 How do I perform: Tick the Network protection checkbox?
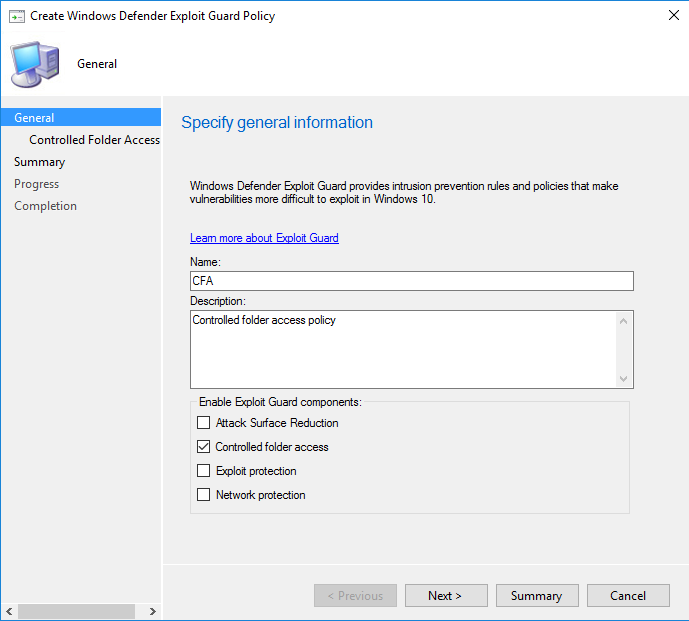204,495
